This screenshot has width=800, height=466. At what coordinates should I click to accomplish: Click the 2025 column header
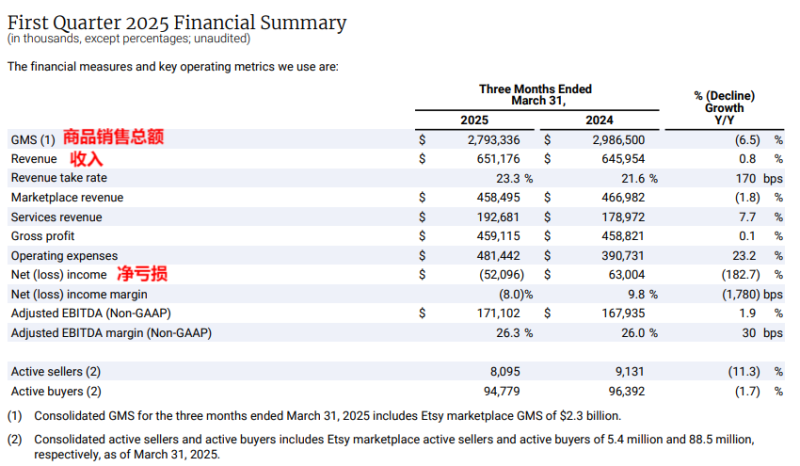click(474, 121)
